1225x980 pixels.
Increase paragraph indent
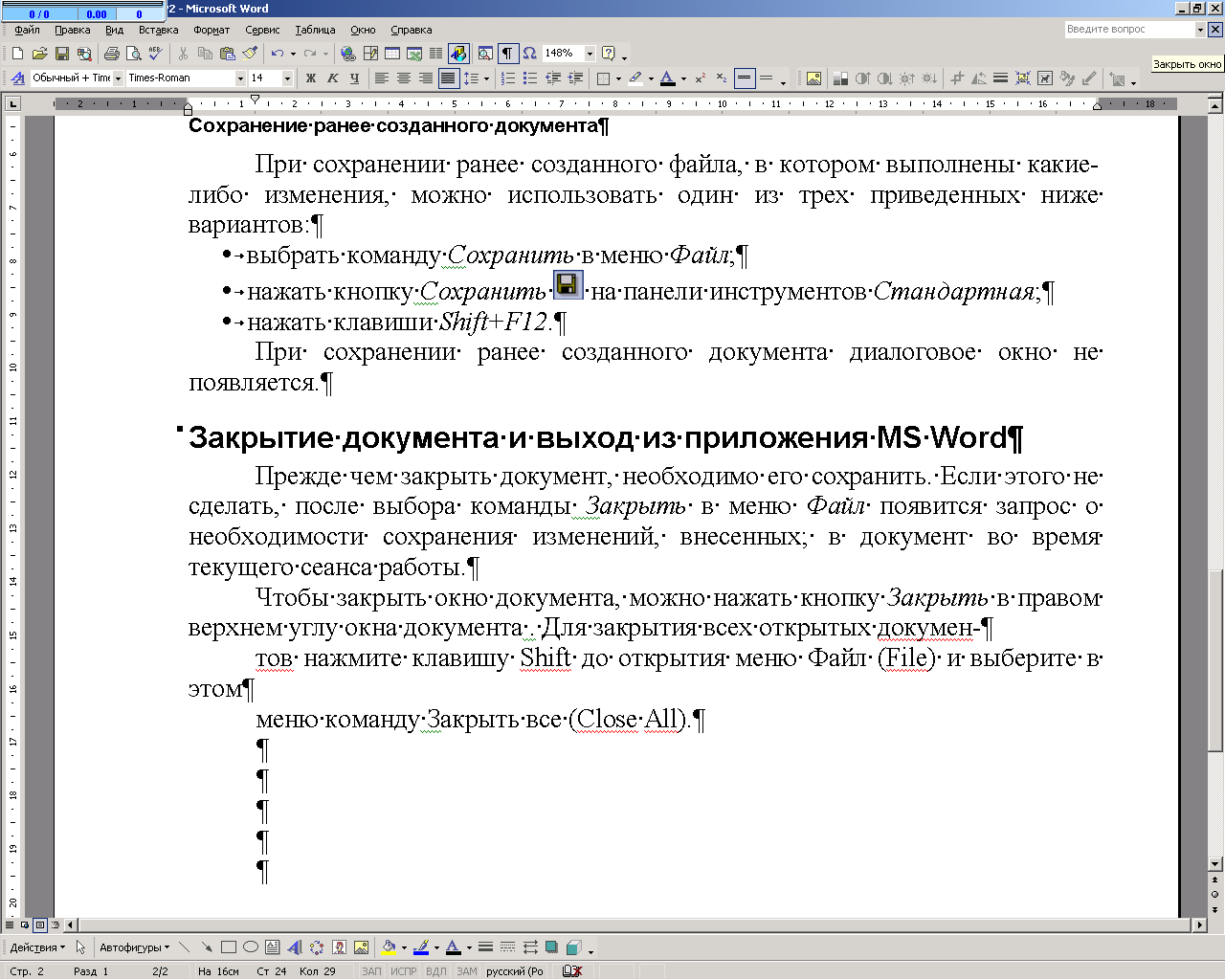[x=575, y=78]
